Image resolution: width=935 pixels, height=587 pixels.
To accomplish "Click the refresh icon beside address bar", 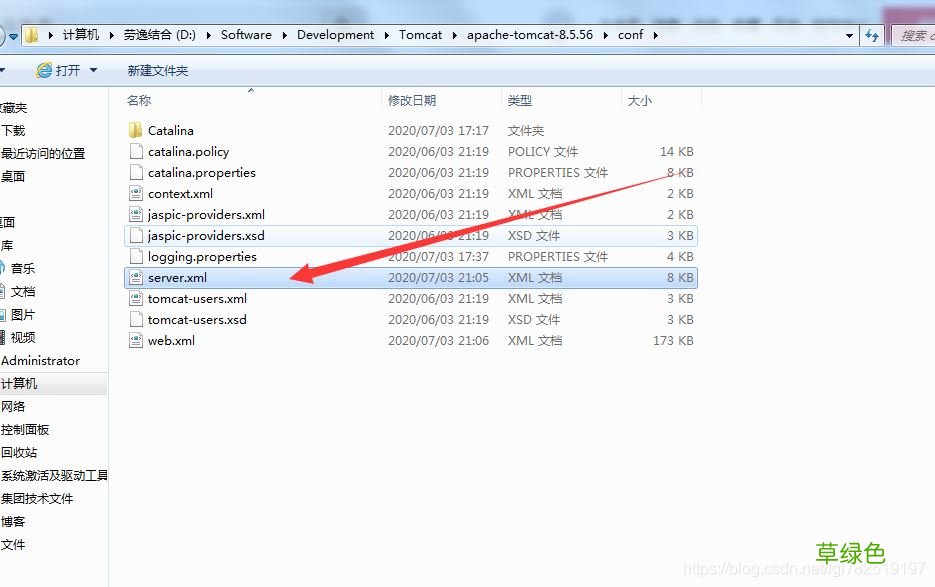I will click(872, 35).
